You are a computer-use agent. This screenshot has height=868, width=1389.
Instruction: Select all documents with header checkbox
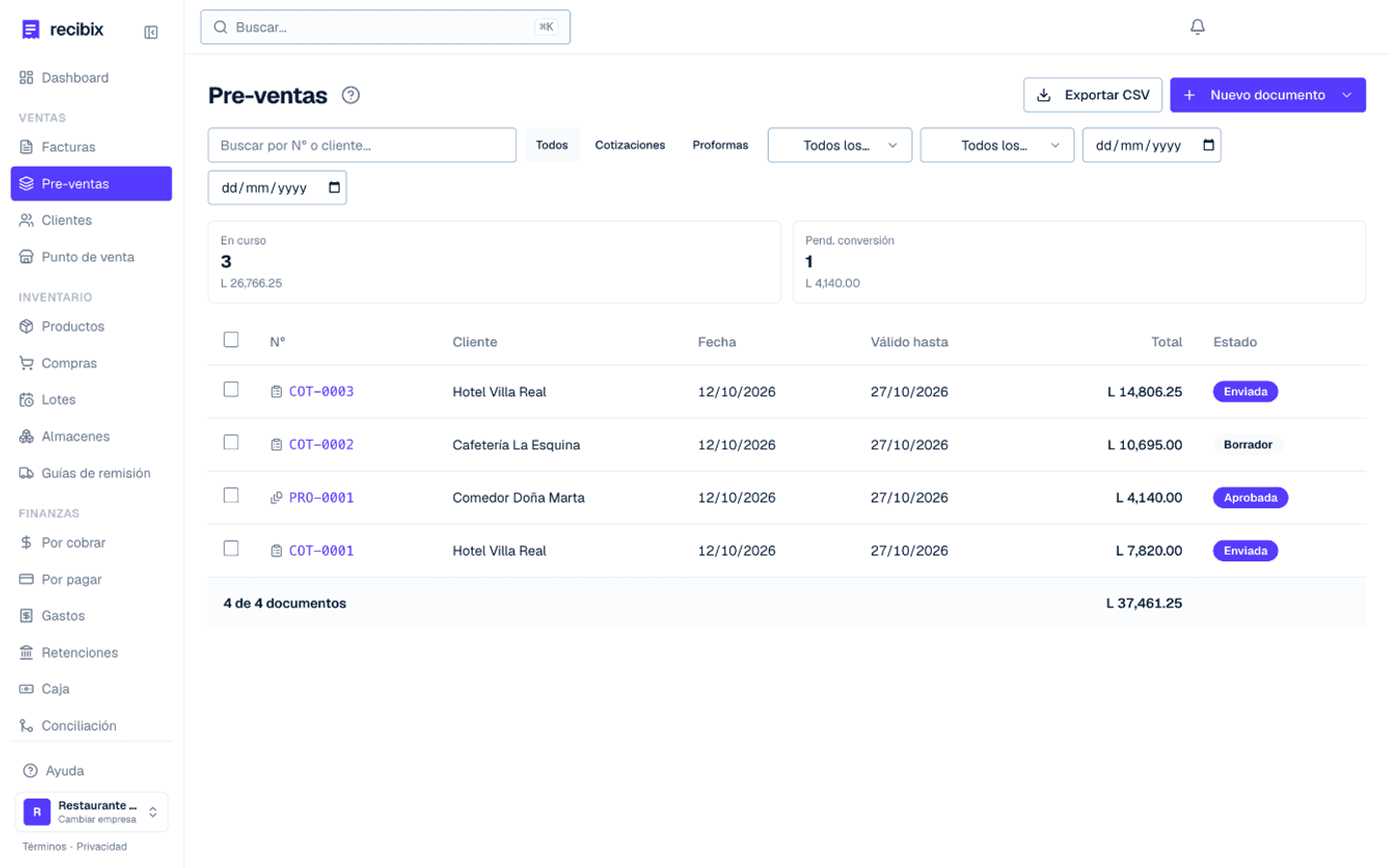pyautogui.click(x=231, y=339)
